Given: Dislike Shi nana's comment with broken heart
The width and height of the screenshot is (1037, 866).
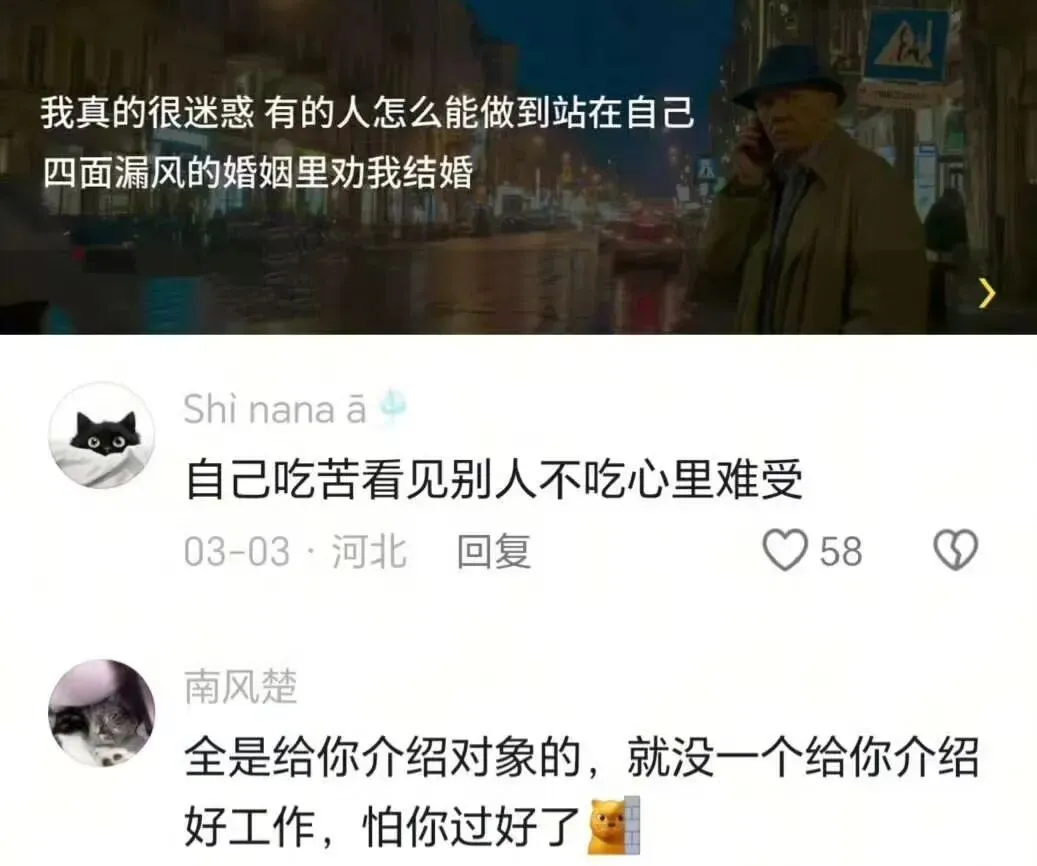Looking at the screenshot, I should coord(955,550).
